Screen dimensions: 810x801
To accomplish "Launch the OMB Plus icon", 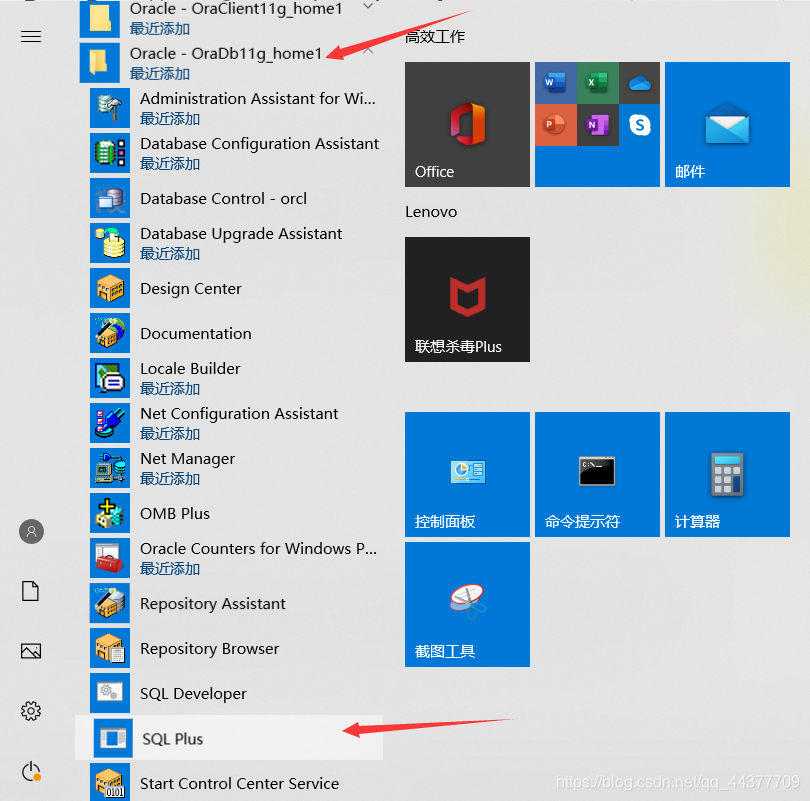I will tap(110, 513).
